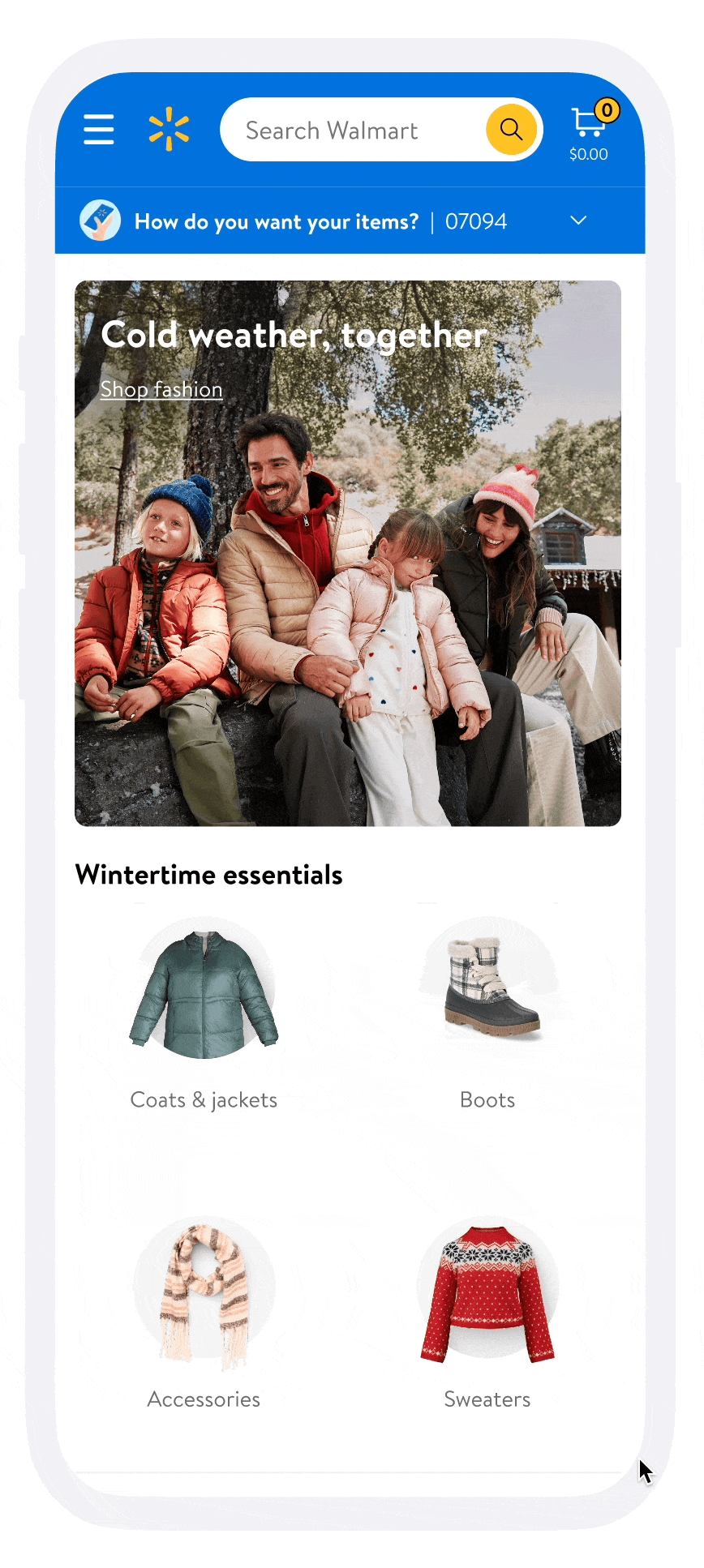Click the Sweaters text label
The image size is (704, 1568).
tap(487, 1399)
